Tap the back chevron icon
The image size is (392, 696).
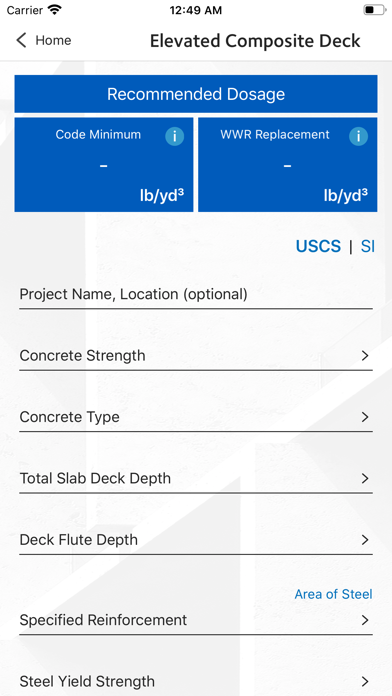click(x=21, y=40)
